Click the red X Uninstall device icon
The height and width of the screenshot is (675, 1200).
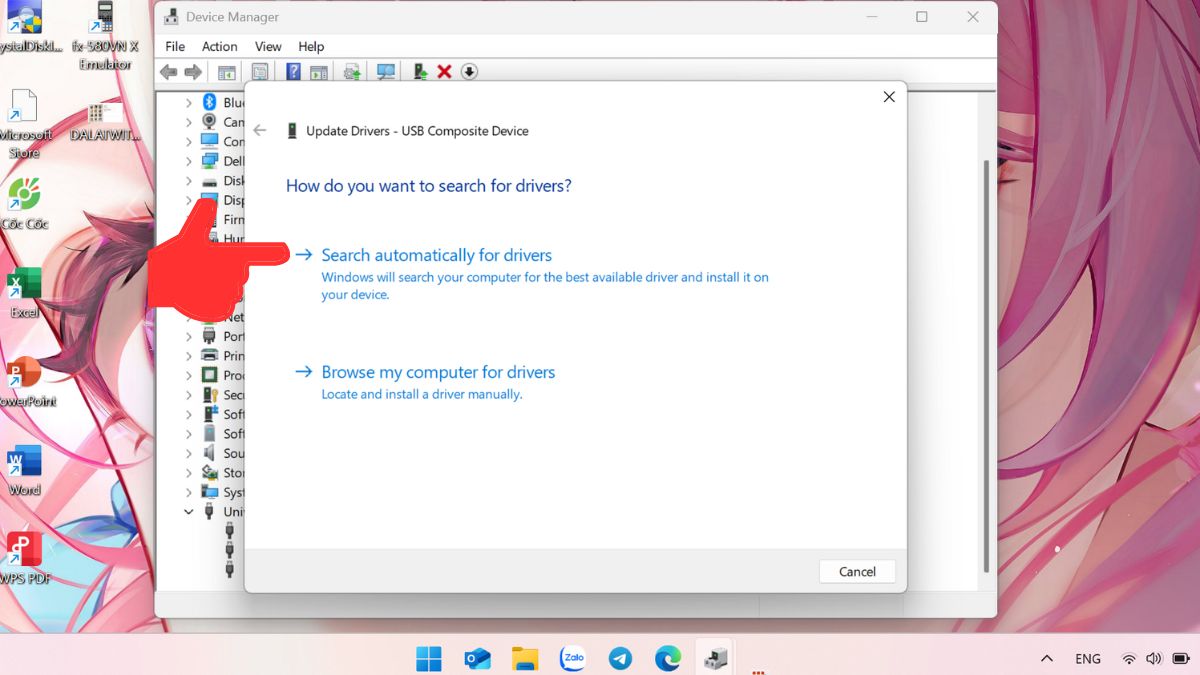click(x=445, y=72)
